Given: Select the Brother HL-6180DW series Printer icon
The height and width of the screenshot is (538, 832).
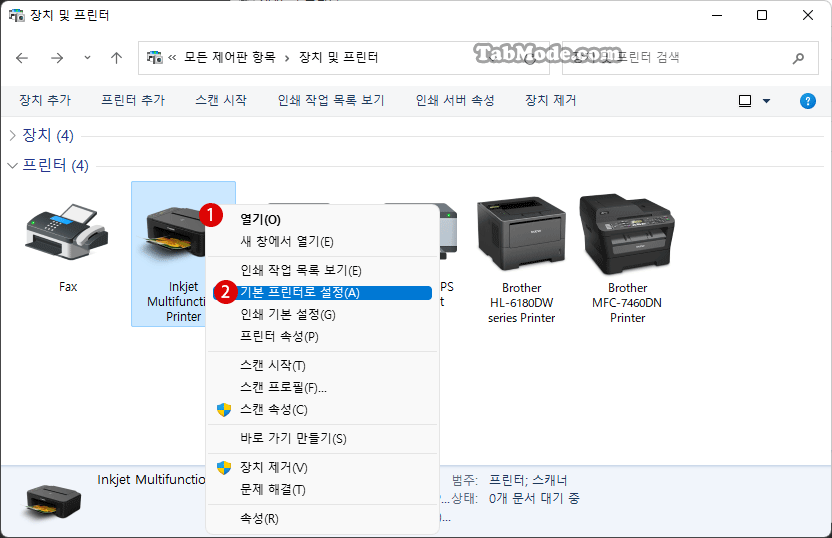Looking at the screenshot, I should point(521,234).
